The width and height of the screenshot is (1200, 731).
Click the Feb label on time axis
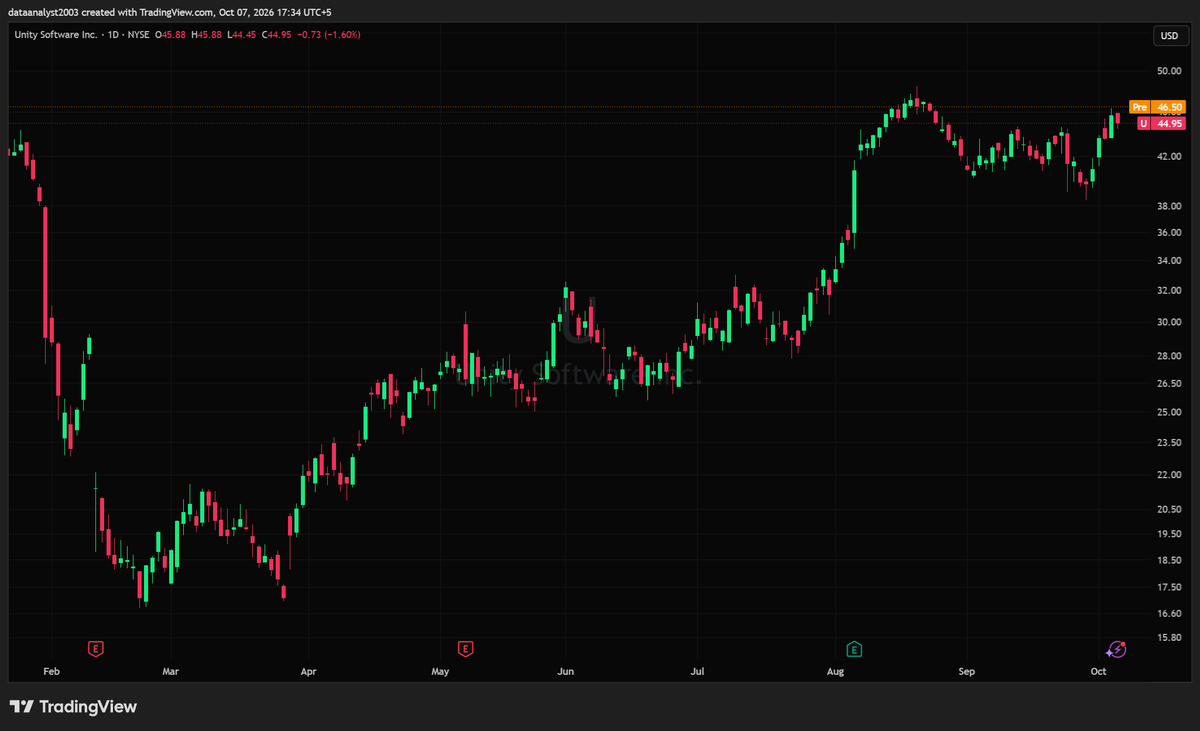(x=52, y=671)
